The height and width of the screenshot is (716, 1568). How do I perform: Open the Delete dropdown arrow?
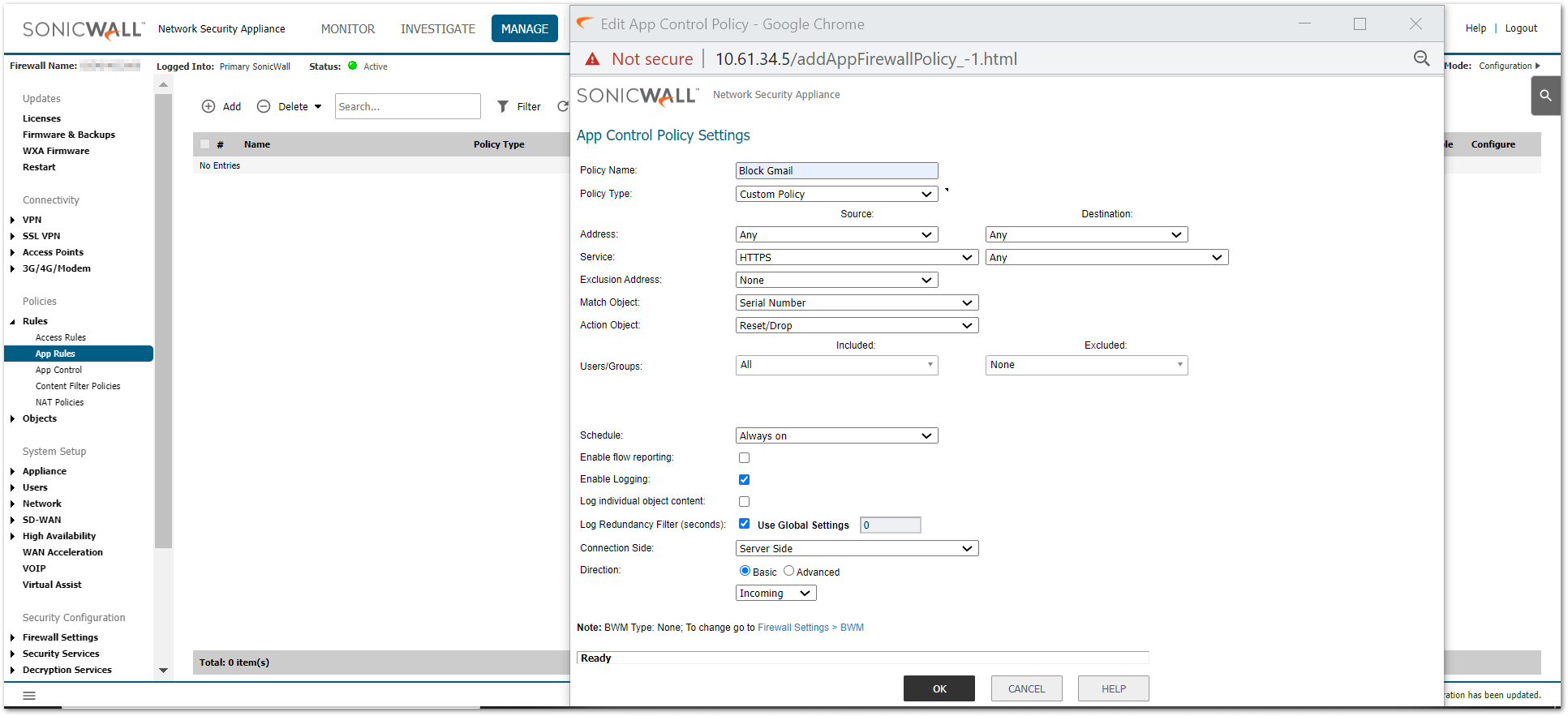318,106
